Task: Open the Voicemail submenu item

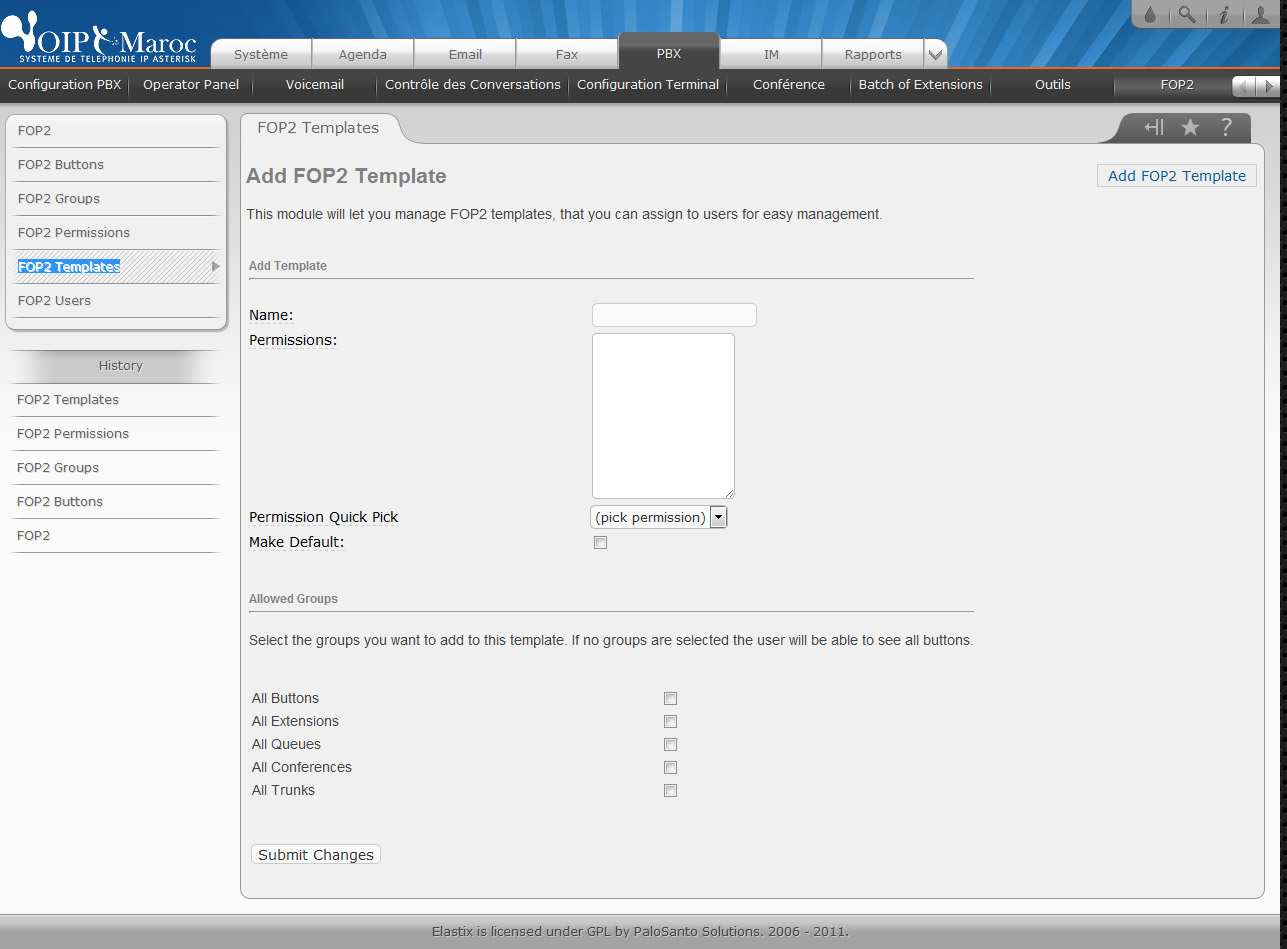Action: click(315, 85)
